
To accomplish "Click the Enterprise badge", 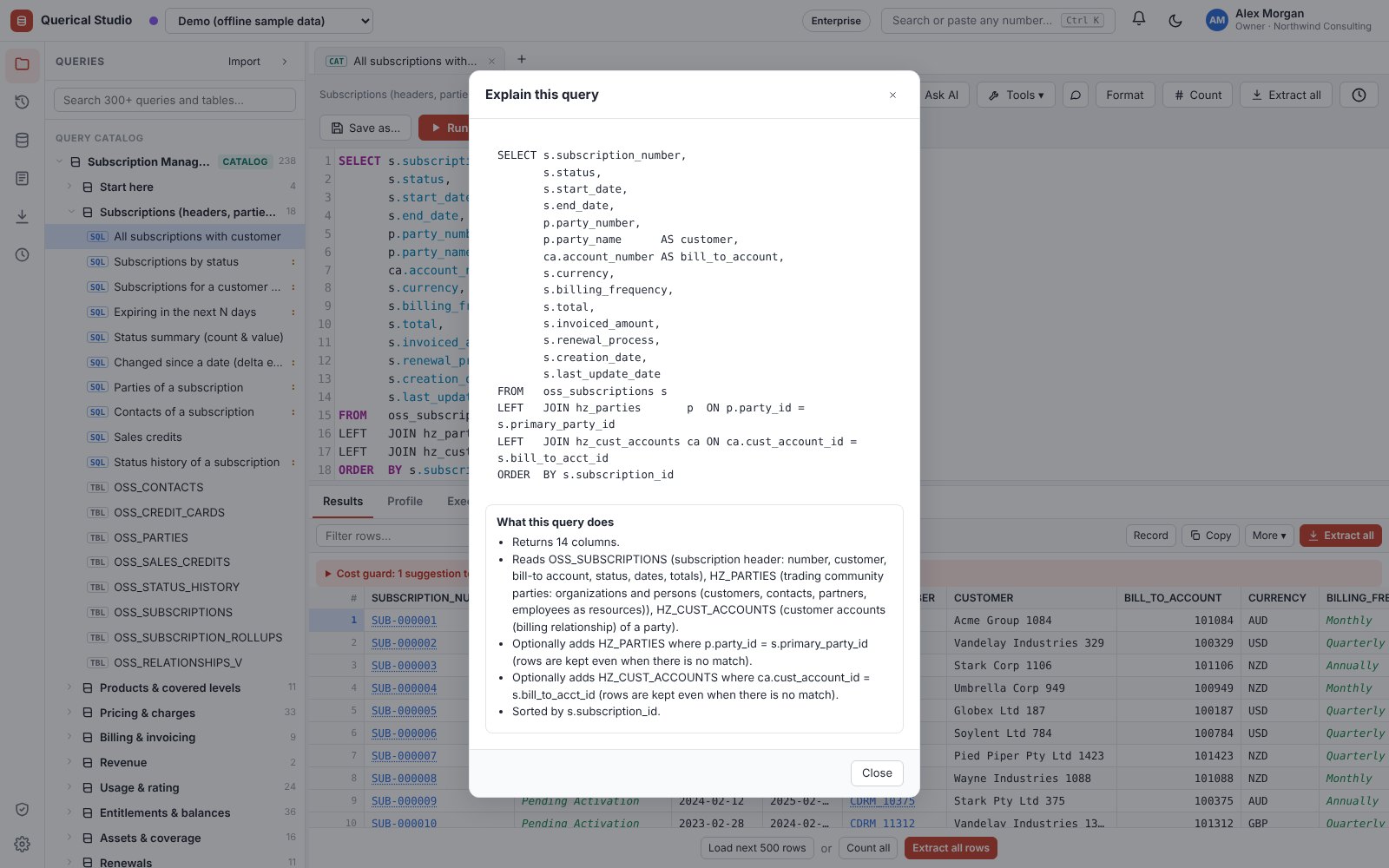I will pos(836,21).
